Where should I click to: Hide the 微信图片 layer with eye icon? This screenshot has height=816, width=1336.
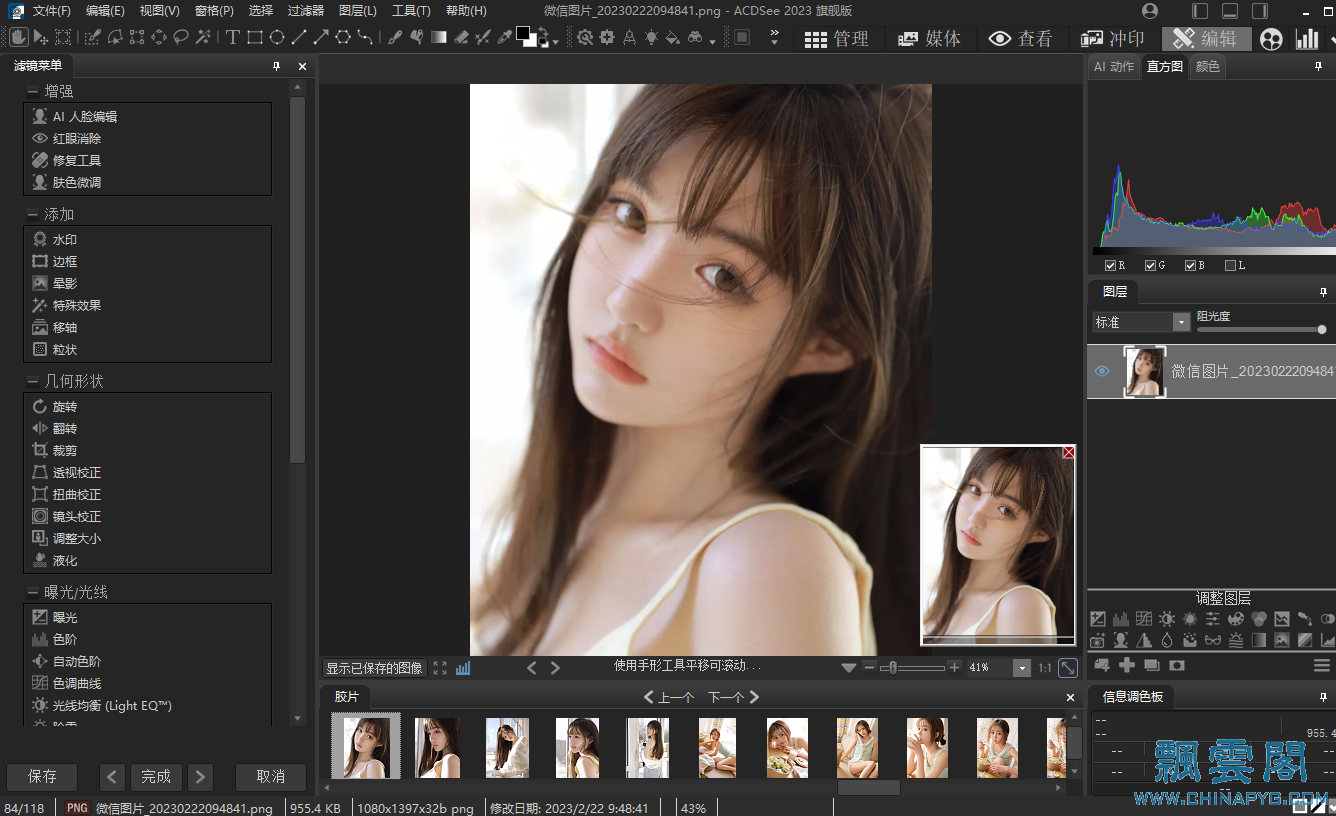click(1101, 371)
